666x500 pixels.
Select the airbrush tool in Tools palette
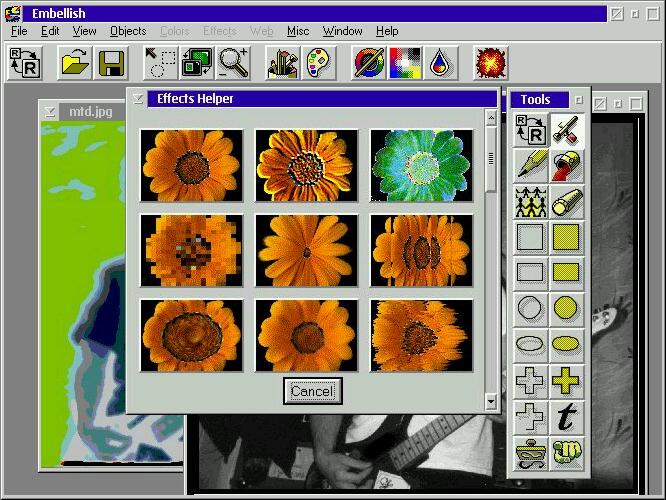[567, 130]
